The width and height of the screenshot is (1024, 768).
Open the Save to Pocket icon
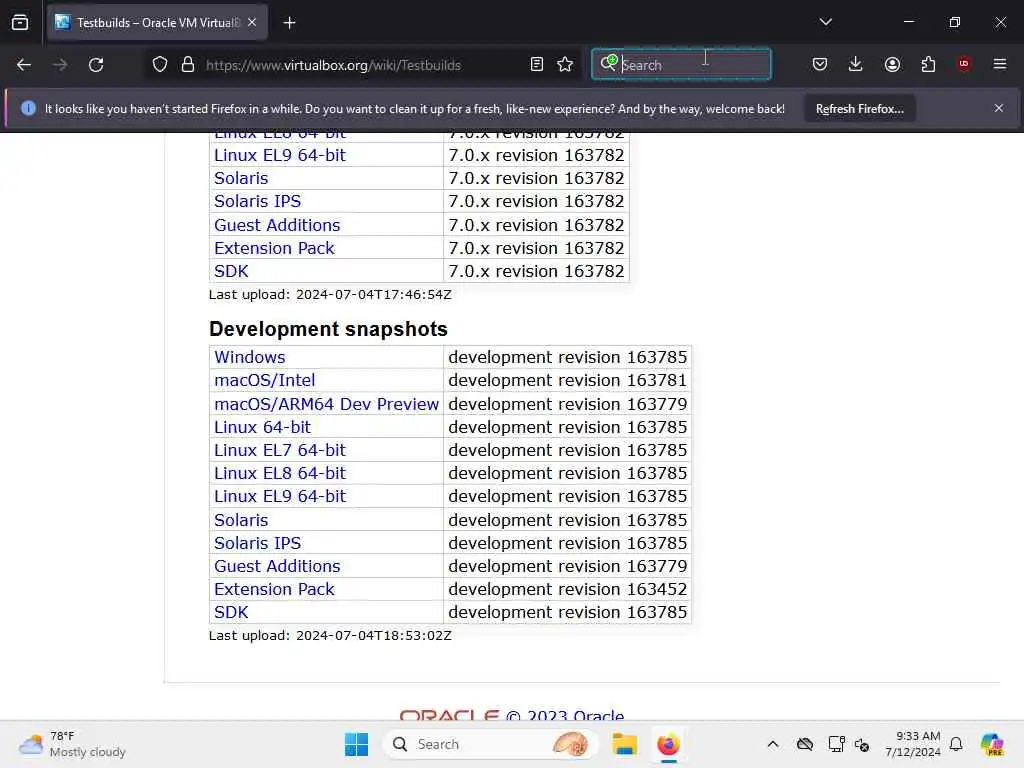(x=820, y=64)
